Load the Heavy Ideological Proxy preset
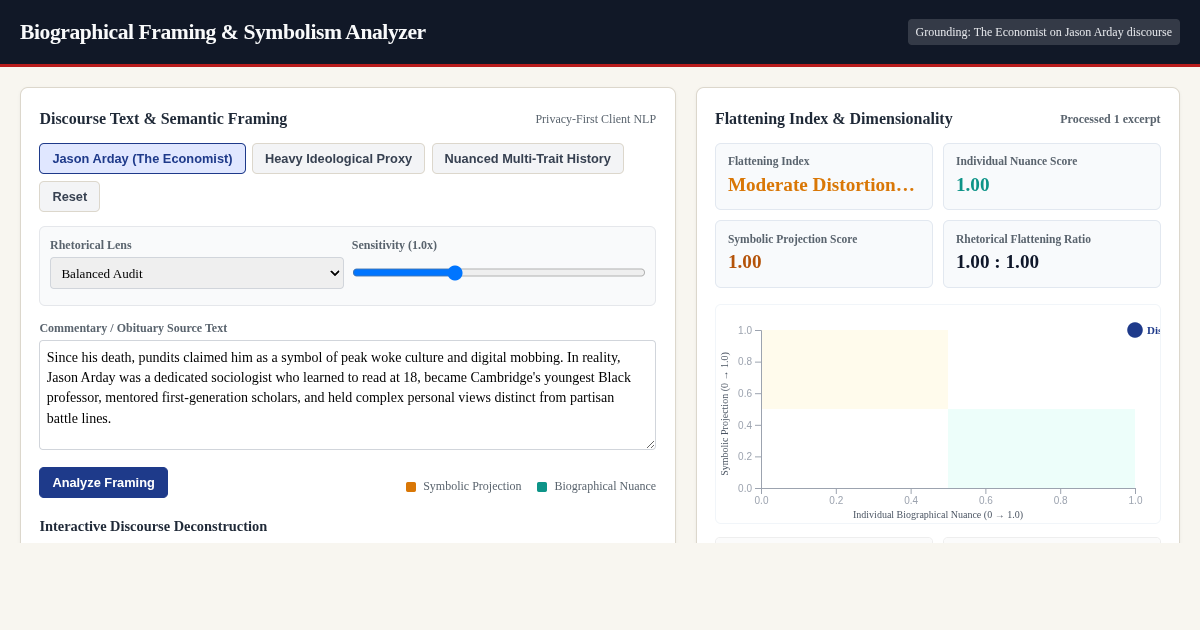Screen dimensions: 1200x630 point(338,158)
